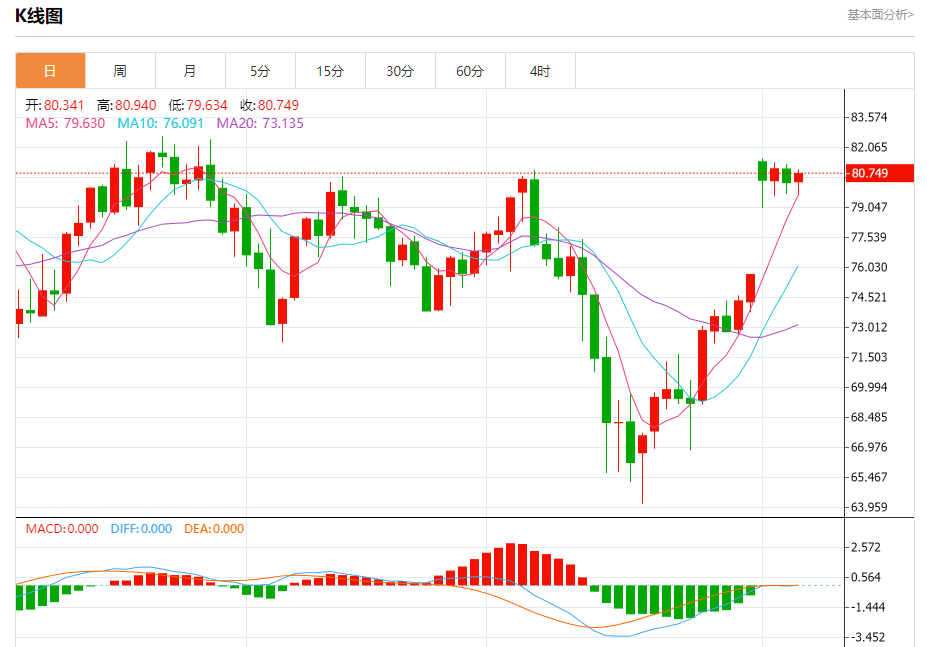The height and width of the screenshot is (647, 927).
Task: Click the 66.976 price axis label
Action: [869, 447]
